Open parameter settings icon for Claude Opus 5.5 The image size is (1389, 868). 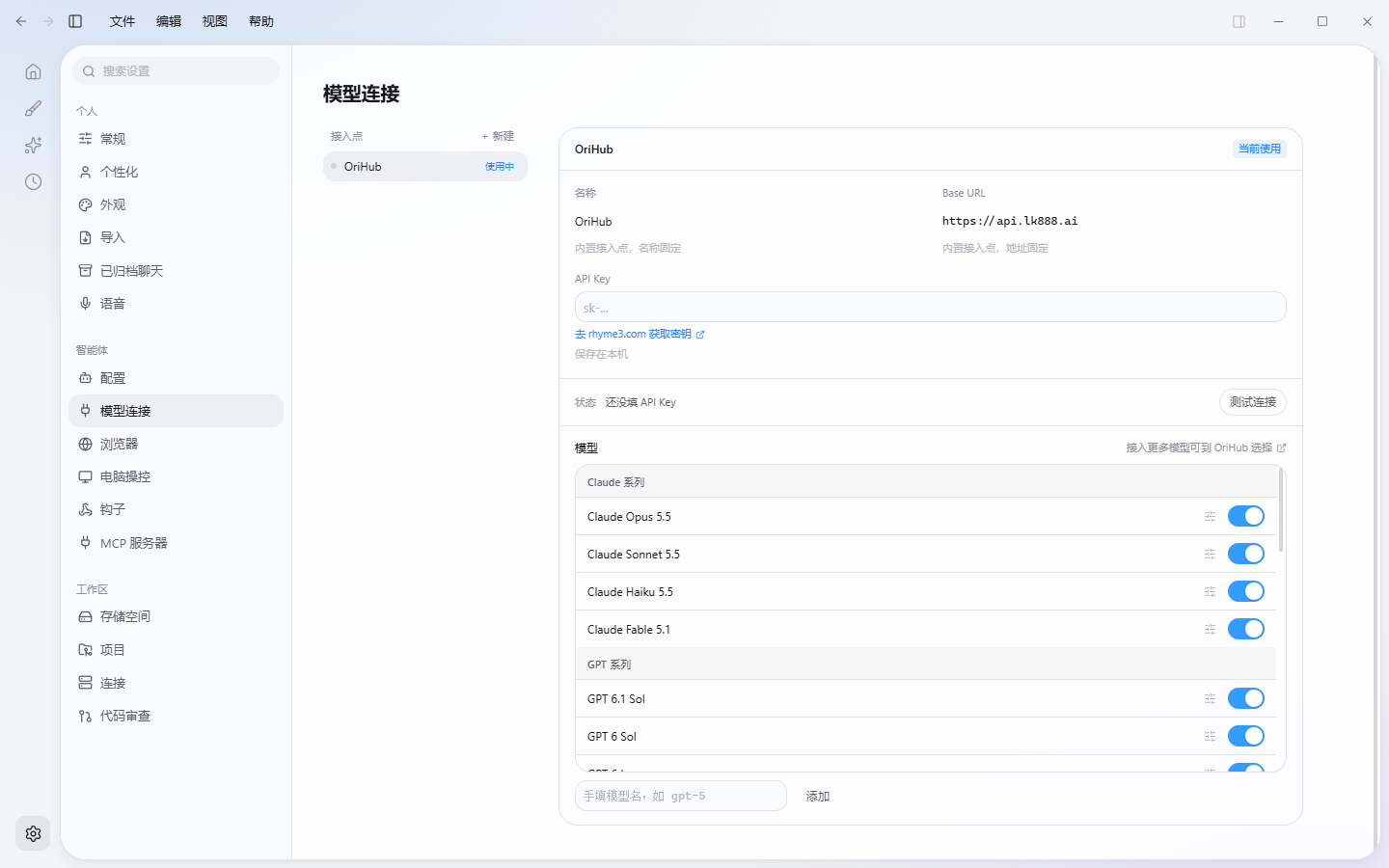[1210, 517]
